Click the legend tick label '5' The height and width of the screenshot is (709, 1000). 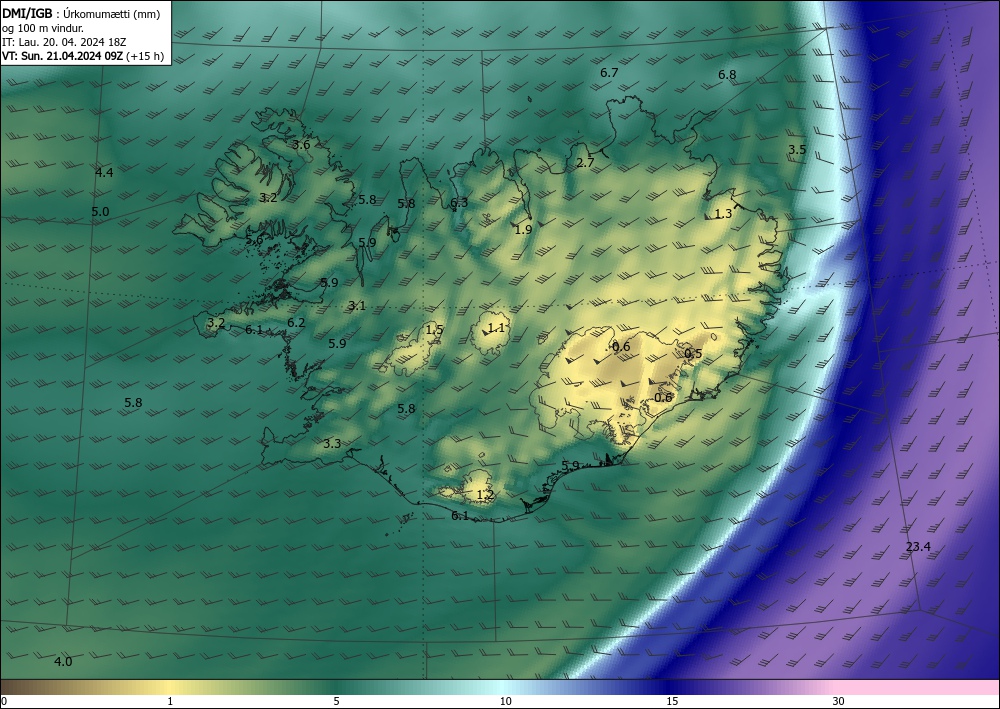336,701
